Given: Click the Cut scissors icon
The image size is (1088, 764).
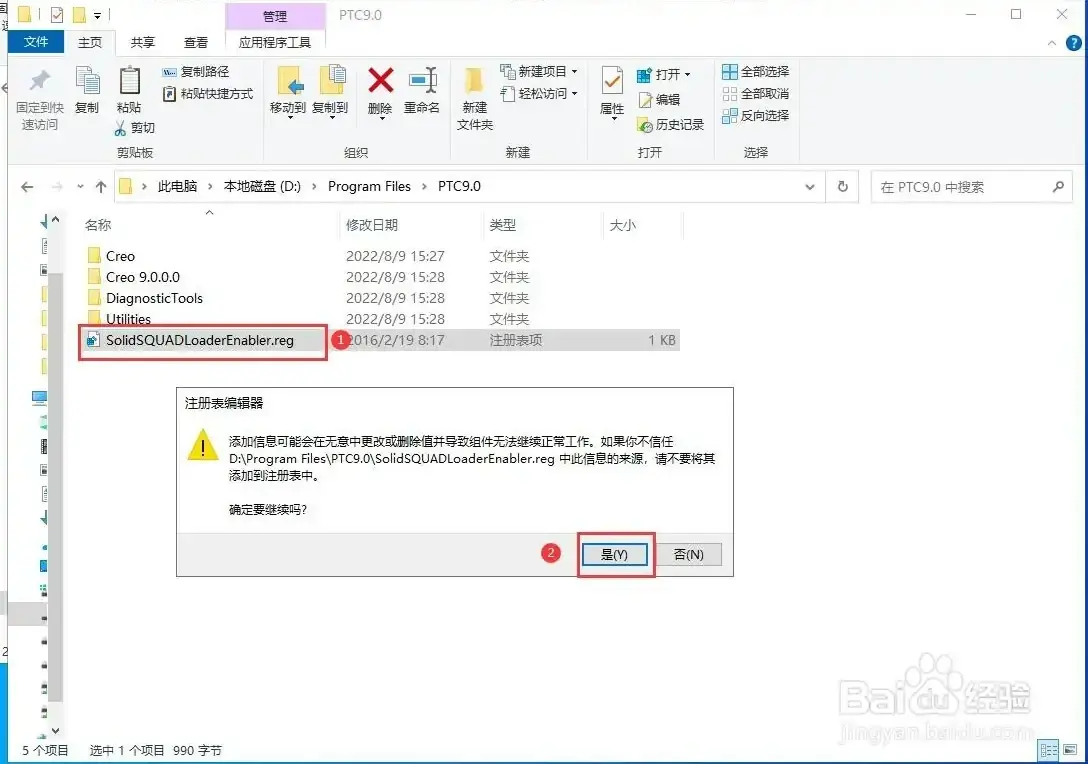Looking at the screenshot, I should coord(121,128).
